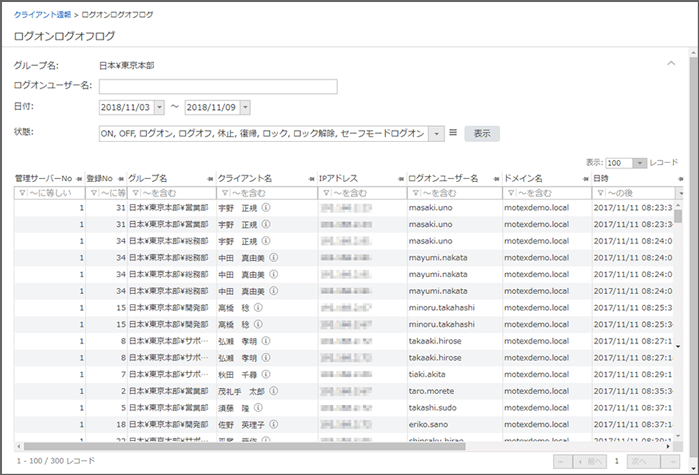This screenshot has height=475, width=699.
Task: Click filter funnel icon in クライアント名 column
Action: pyautogui.click(x=225, y=193)
